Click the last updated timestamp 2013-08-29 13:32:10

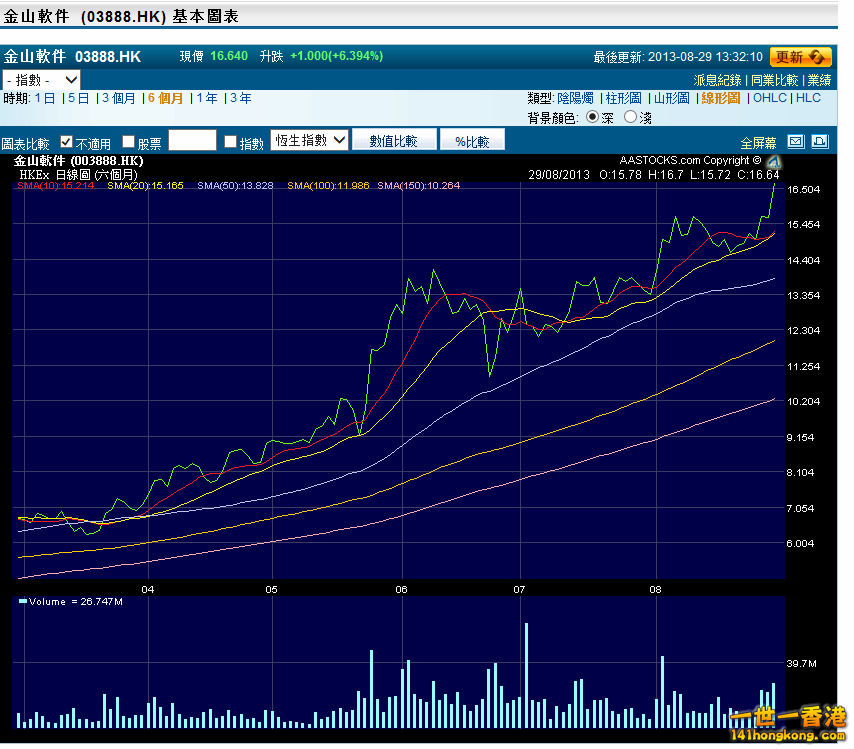point(705,57)
